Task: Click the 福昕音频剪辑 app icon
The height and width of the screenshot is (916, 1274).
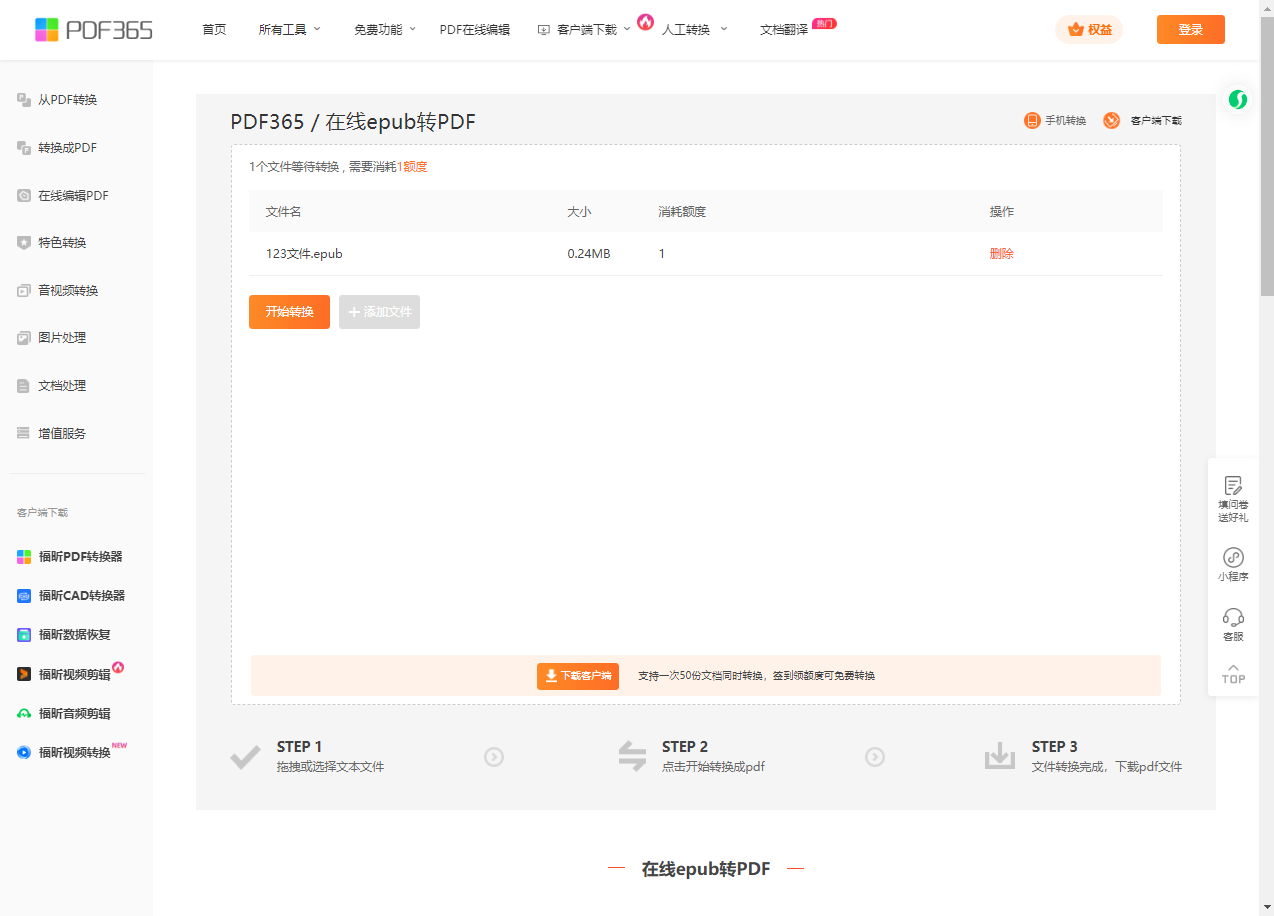Action: [24, 714]
